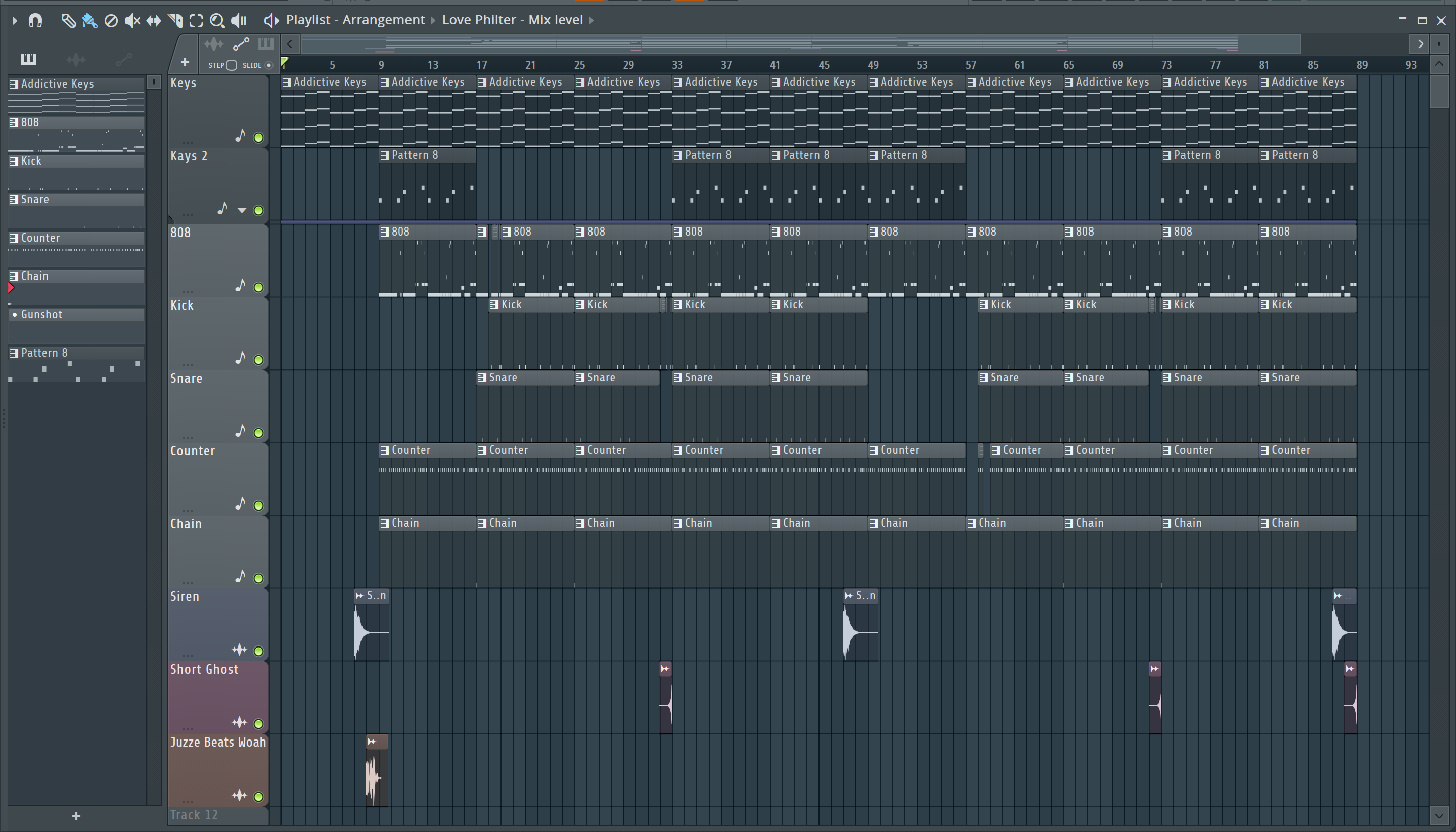
Task: Select the Mute tool
Action: pyautogui.click(x=132, y=21)
